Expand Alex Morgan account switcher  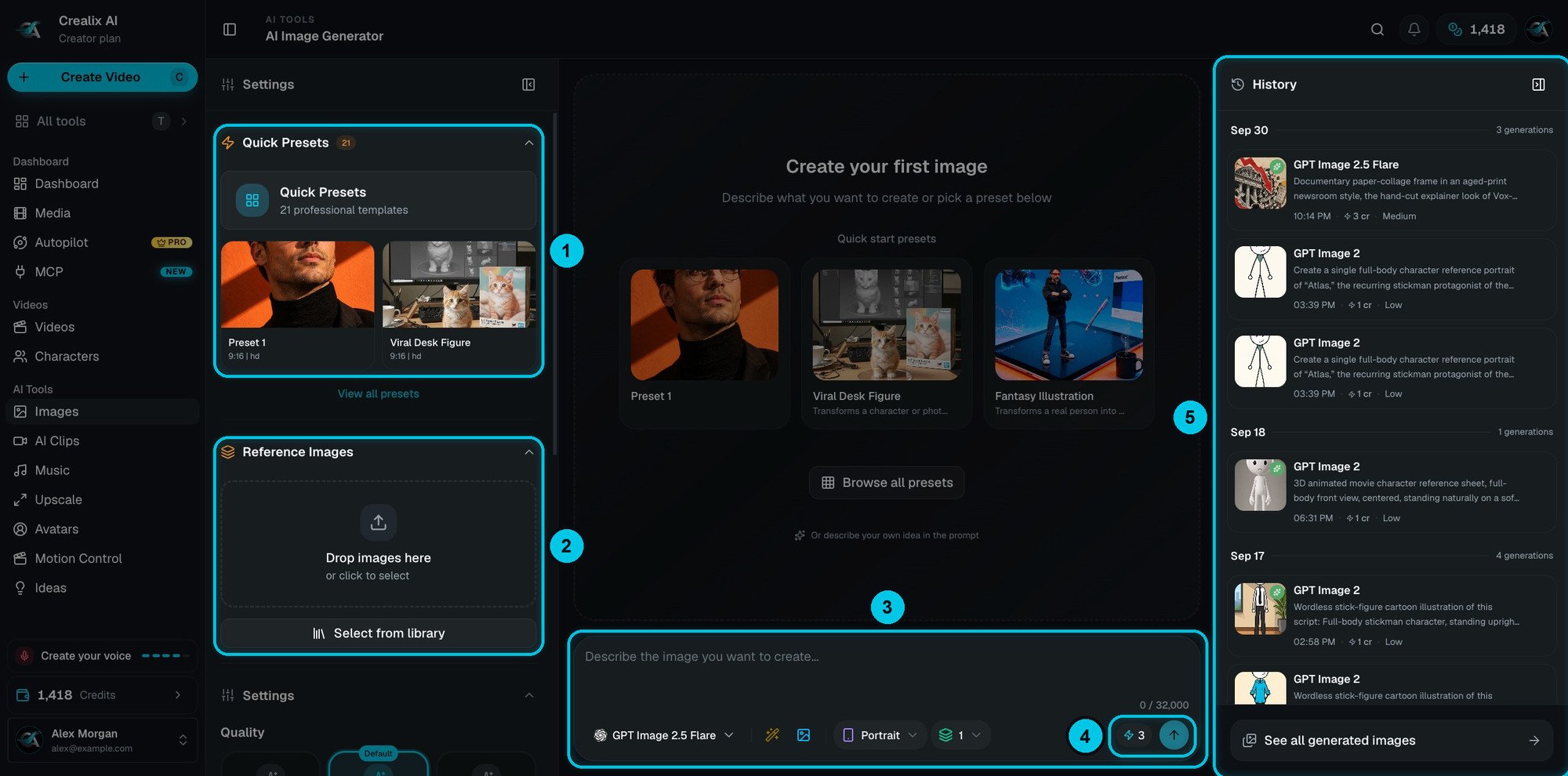tap(102, 740)
